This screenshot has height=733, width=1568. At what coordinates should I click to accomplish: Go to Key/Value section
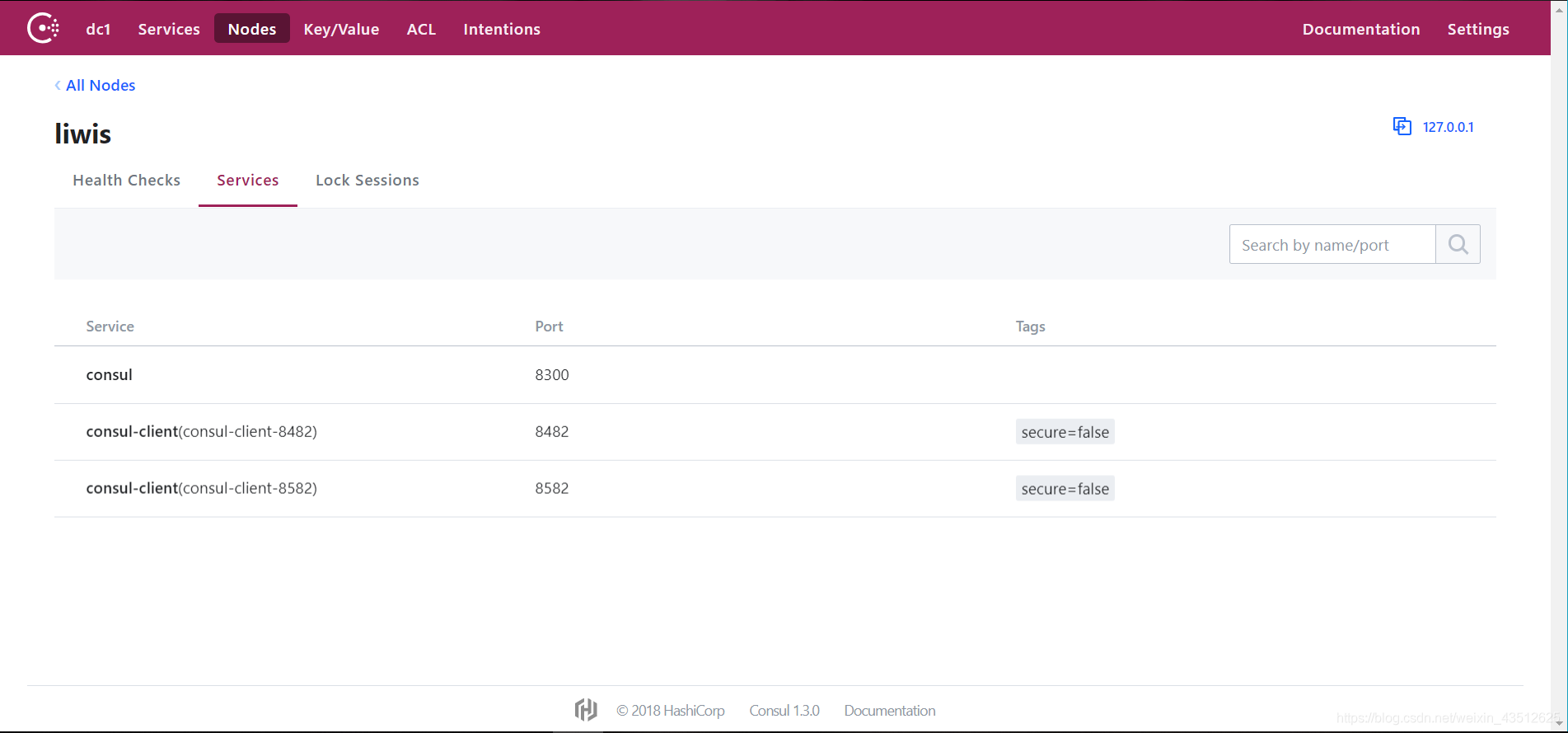coord(341,29)
